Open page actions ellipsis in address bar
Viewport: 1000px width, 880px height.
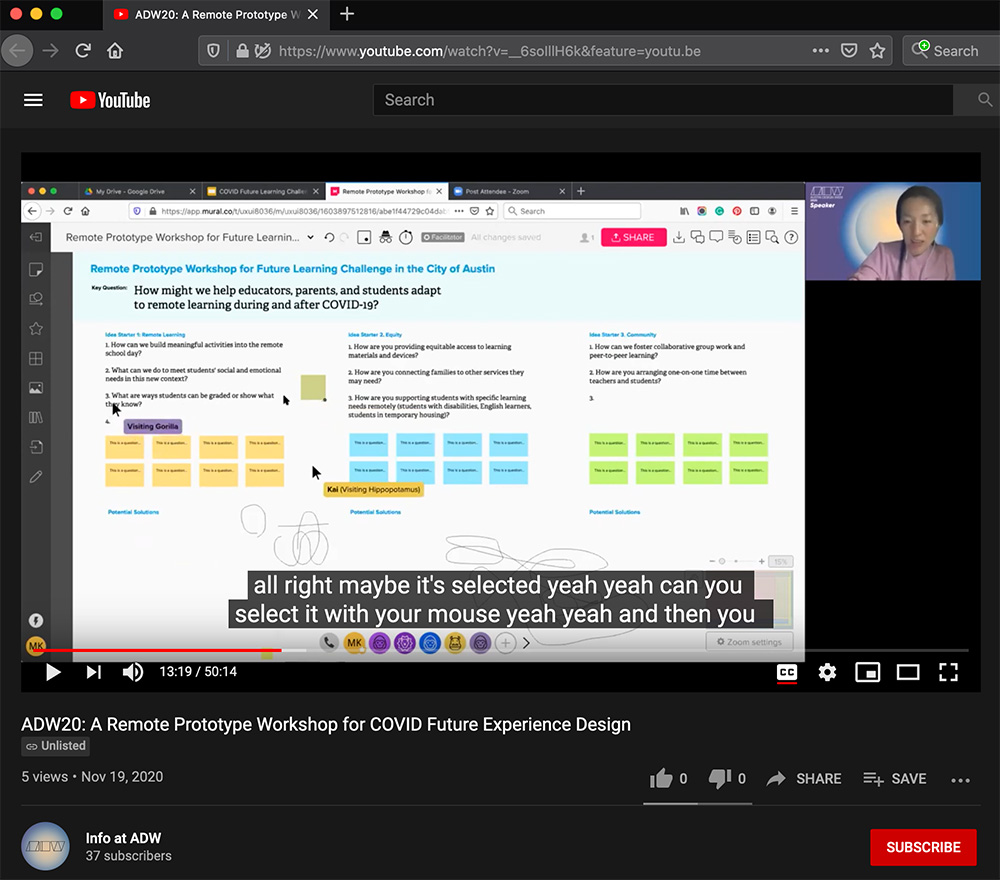pos(821,50)
